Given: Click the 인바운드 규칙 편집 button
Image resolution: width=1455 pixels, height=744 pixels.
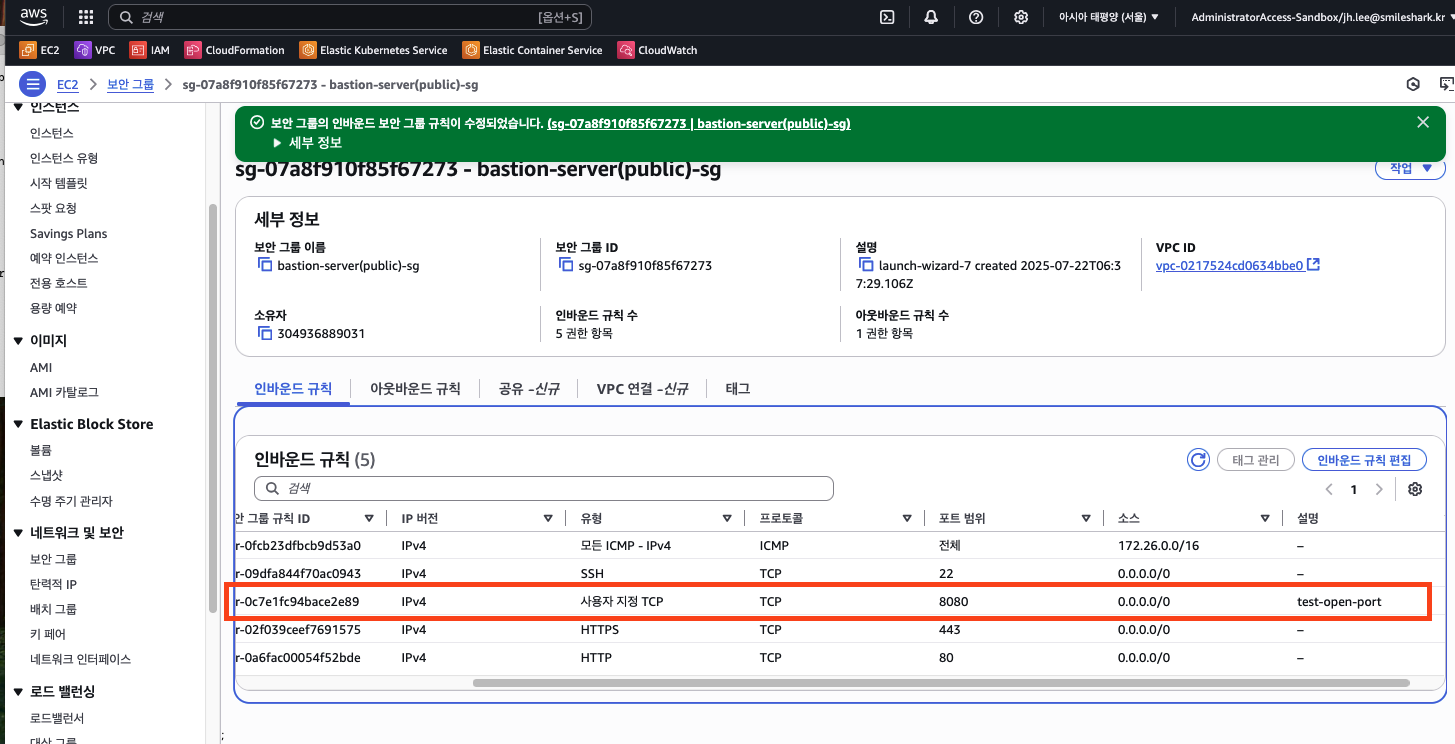Looking at the screenshot, I should coord(1364,460).
